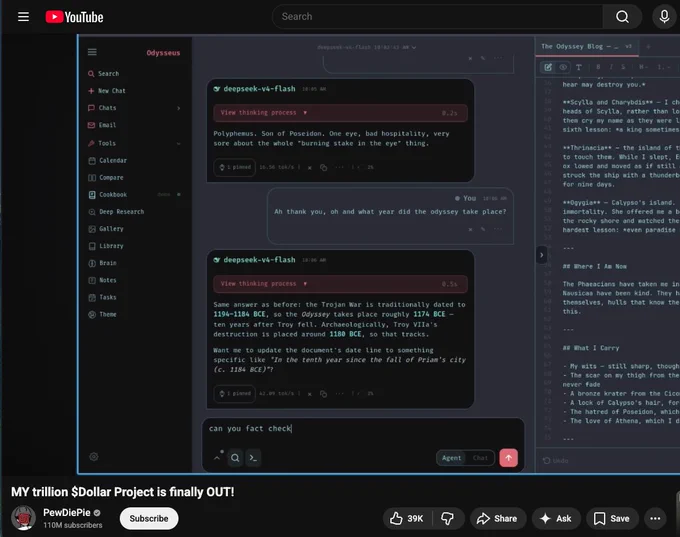
Task: Open the Gallery tool
Action: [106, 229]
